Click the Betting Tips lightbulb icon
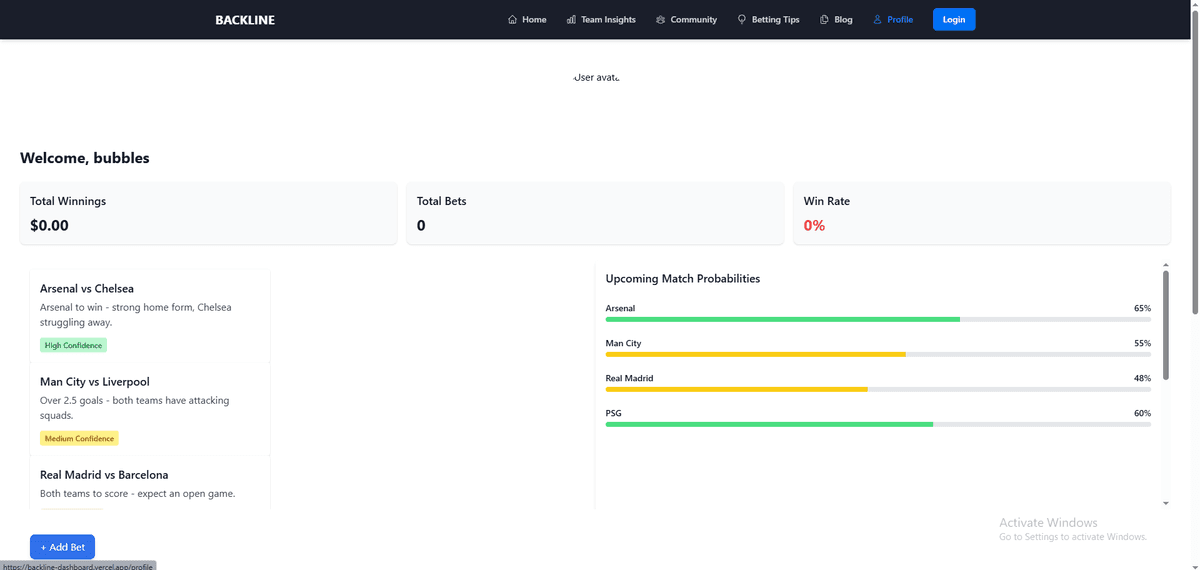1200x570 pixels. coord(742,20)
